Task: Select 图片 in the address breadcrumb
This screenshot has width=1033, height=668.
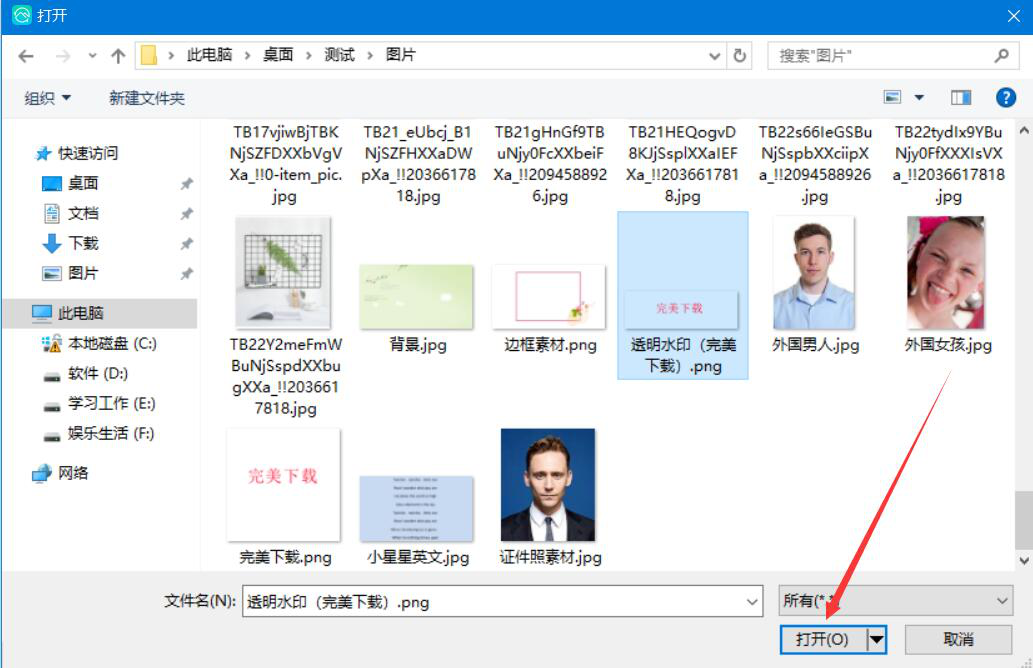Action: click(x=401, y=55)
